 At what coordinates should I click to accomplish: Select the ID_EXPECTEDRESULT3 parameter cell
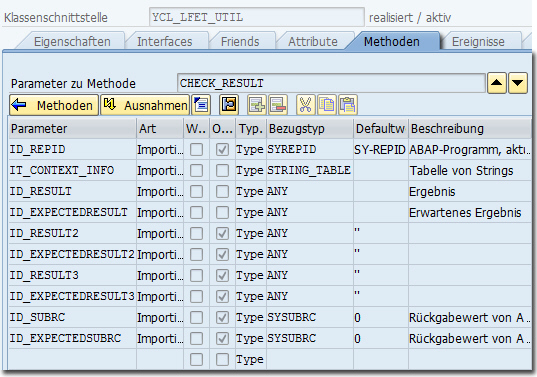[x=72, y=297]
